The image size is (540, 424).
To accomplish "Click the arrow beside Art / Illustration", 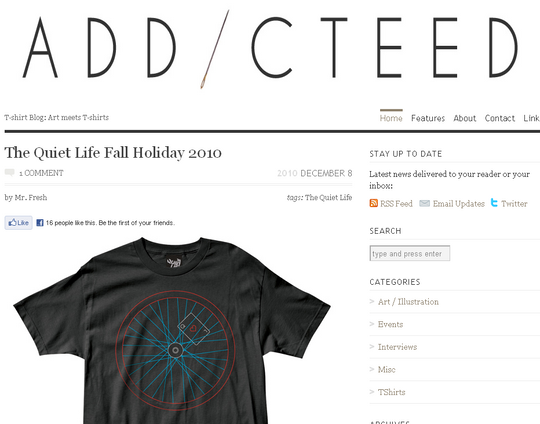I will coord(372,301).
